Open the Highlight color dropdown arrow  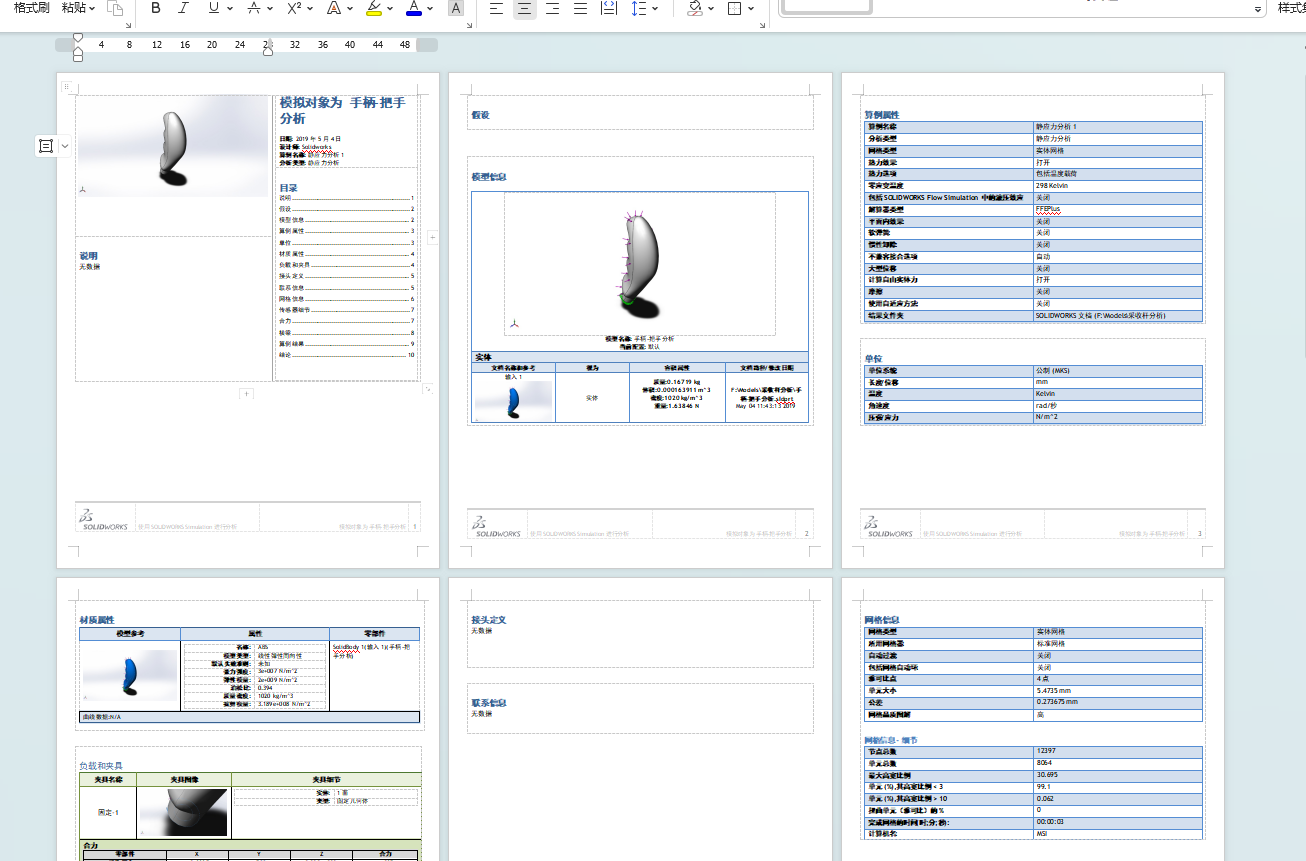coord(391,8)
